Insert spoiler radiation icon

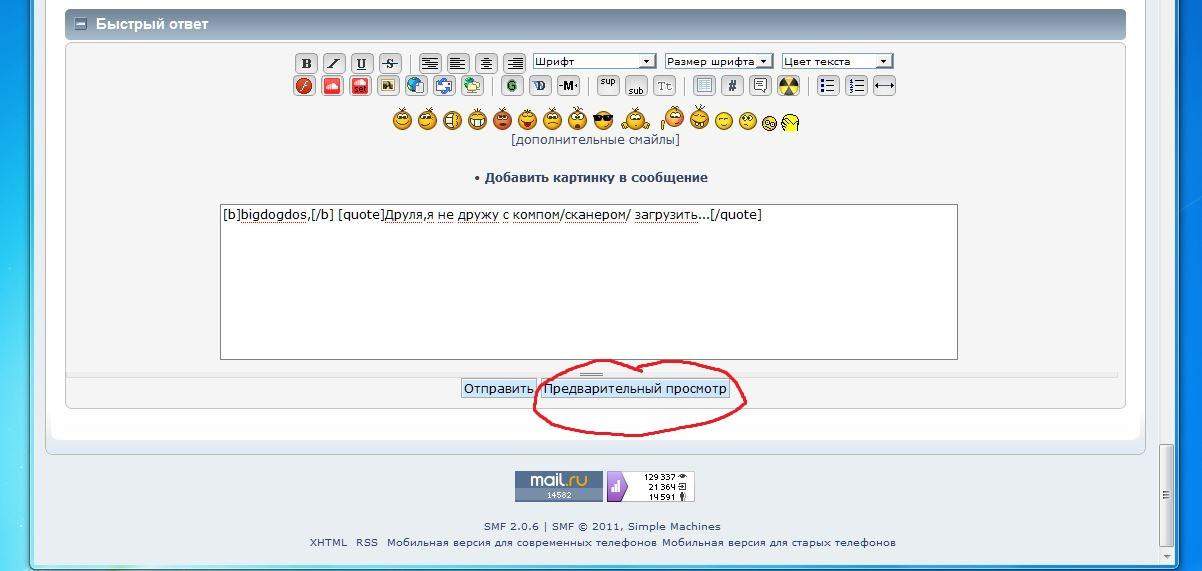pos(788,86)
